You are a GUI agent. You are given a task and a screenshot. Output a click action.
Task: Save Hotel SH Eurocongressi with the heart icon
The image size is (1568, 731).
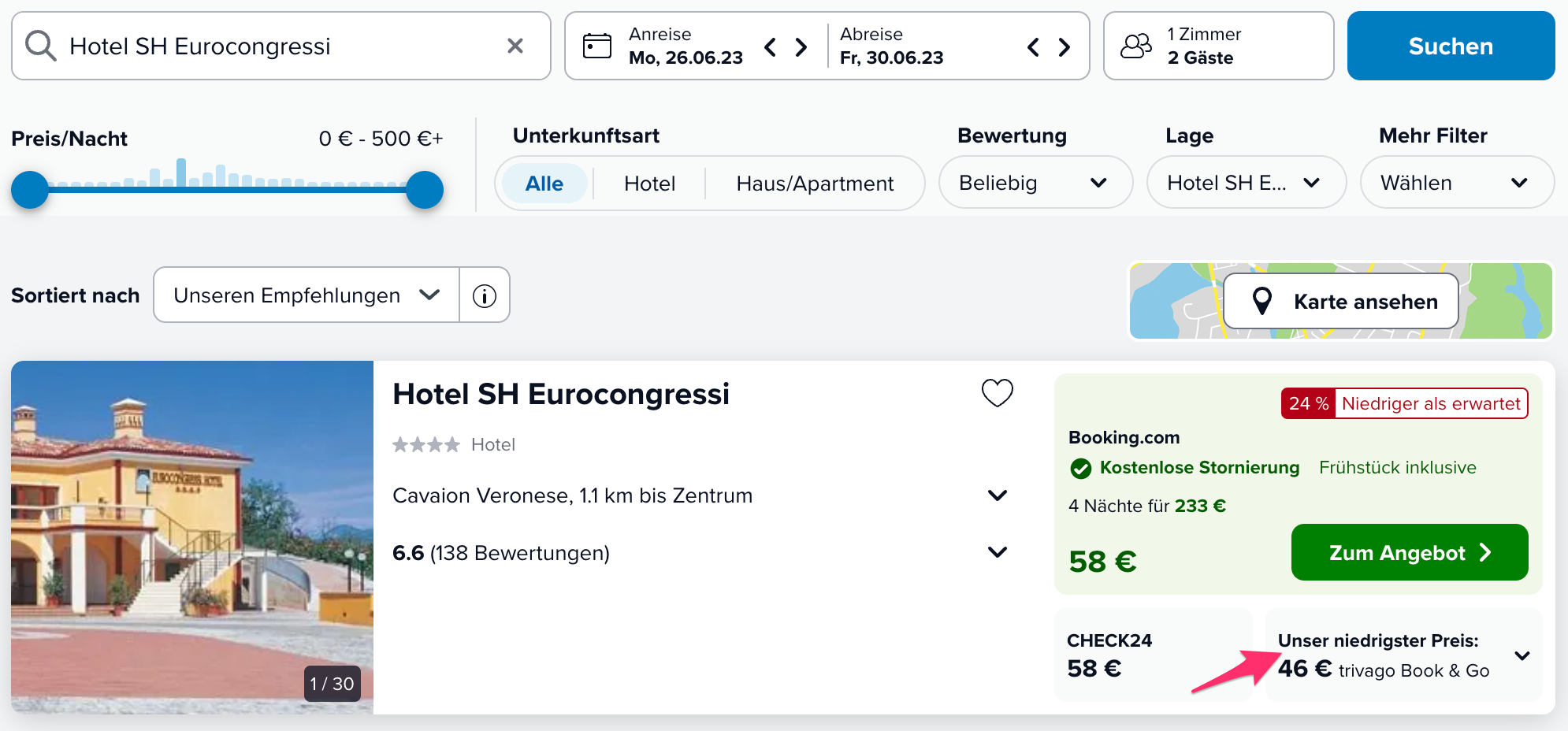click(997, 392)
